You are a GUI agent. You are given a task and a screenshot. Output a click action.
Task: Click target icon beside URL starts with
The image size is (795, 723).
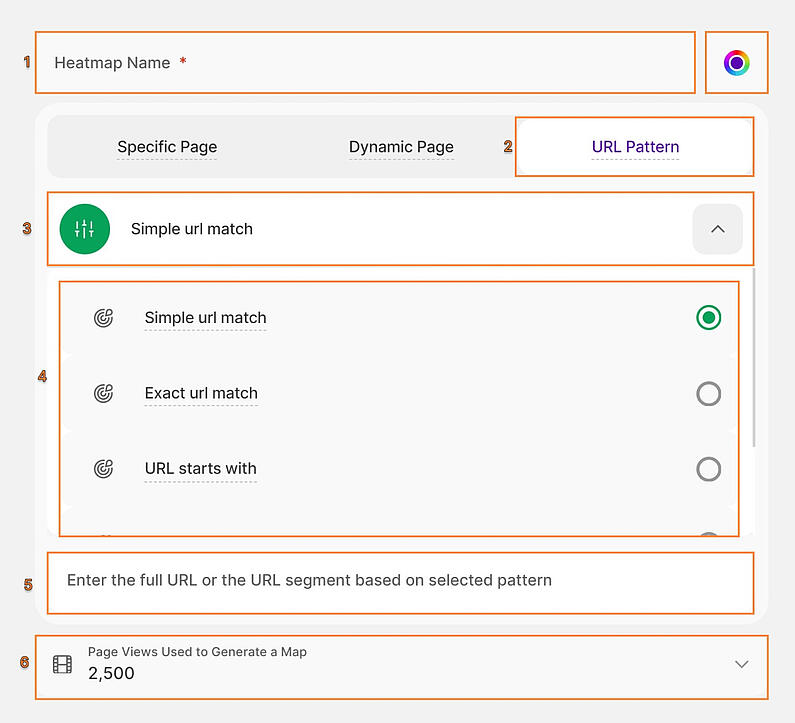pos(103,469)
